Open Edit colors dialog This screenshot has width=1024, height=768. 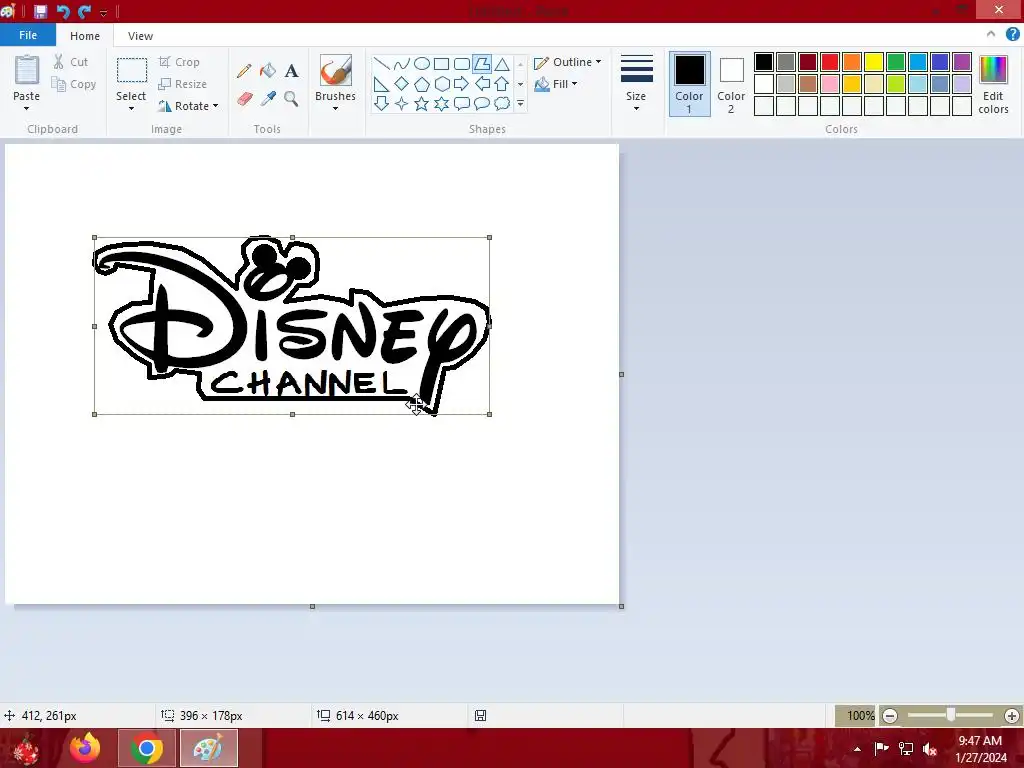[x=993, y=84]
